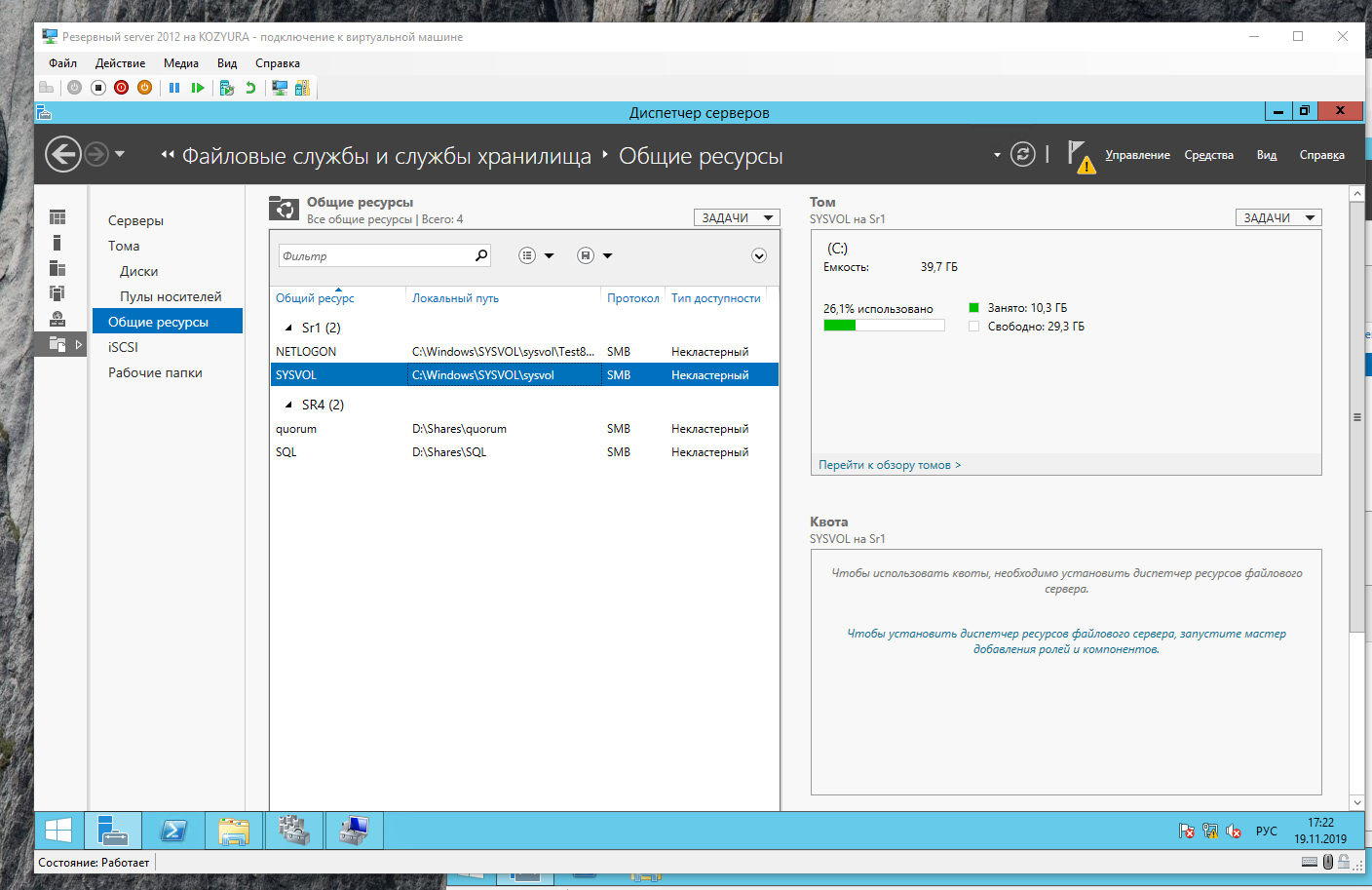Image resolution: width=1372 pixels, height=890 pixels.
Task: Open the Действие menu
Action: 120,63
